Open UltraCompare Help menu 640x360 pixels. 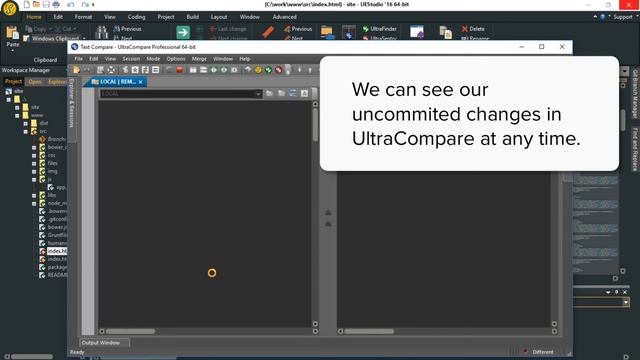point(244,59)
